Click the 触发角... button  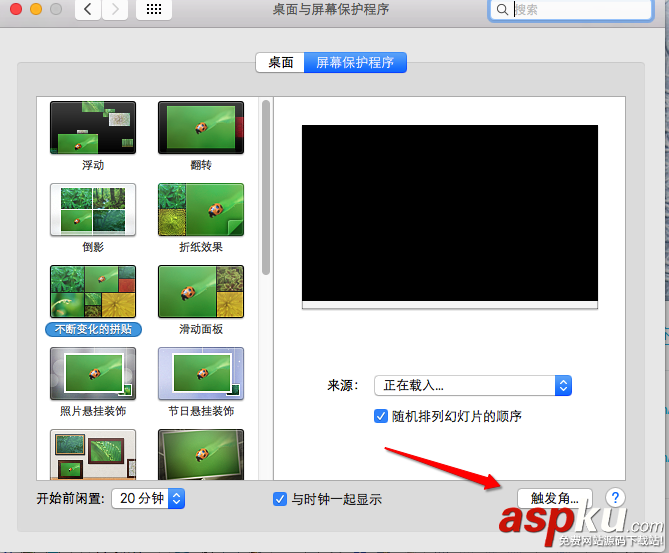555,498
